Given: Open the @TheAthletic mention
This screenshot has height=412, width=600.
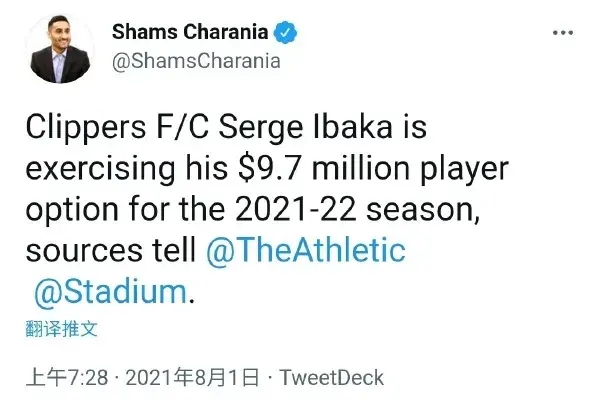Looking at the screenshot, I should [x=304, y=250].
